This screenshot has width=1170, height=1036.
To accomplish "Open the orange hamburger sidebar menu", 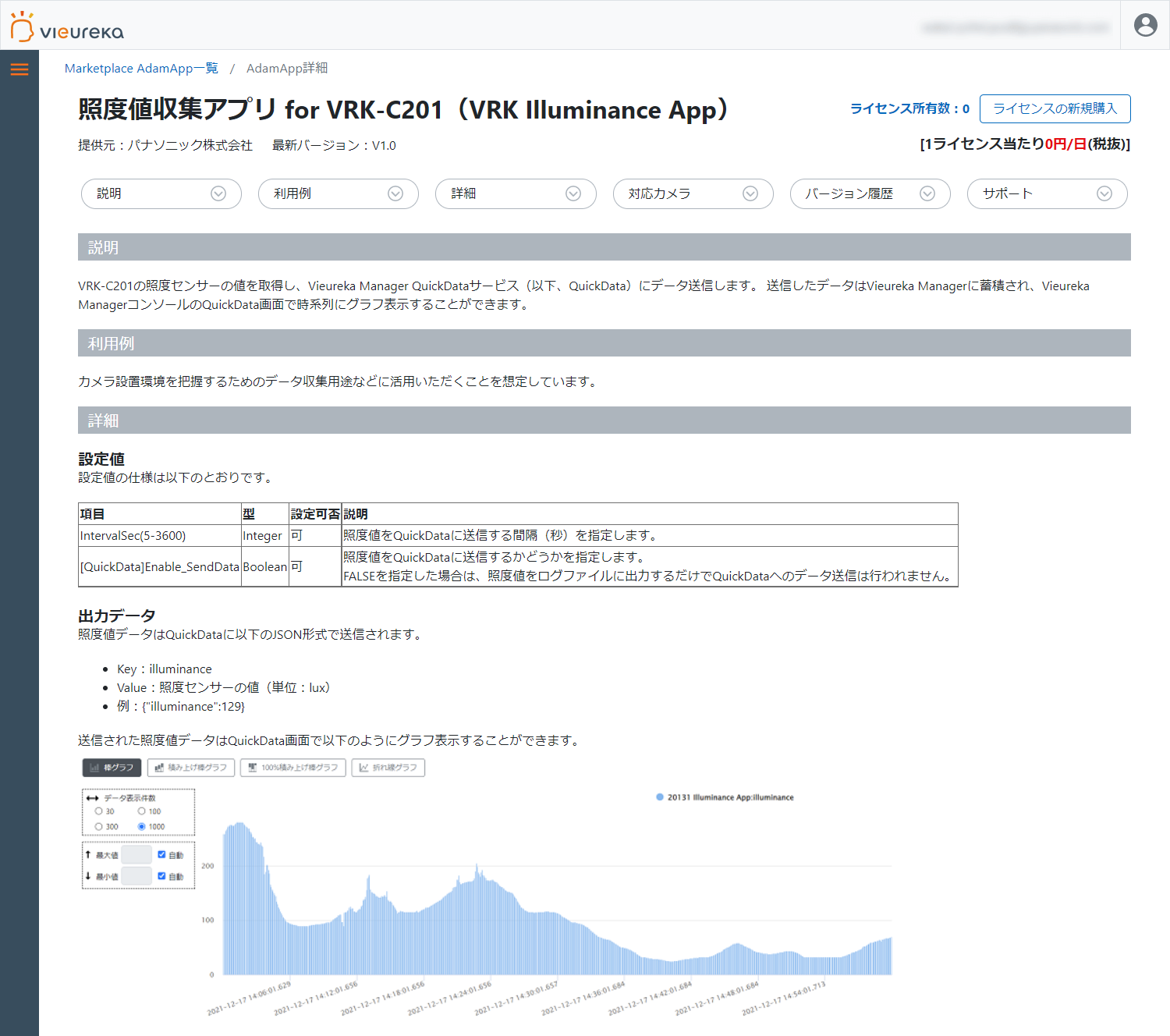I will 19,69.
